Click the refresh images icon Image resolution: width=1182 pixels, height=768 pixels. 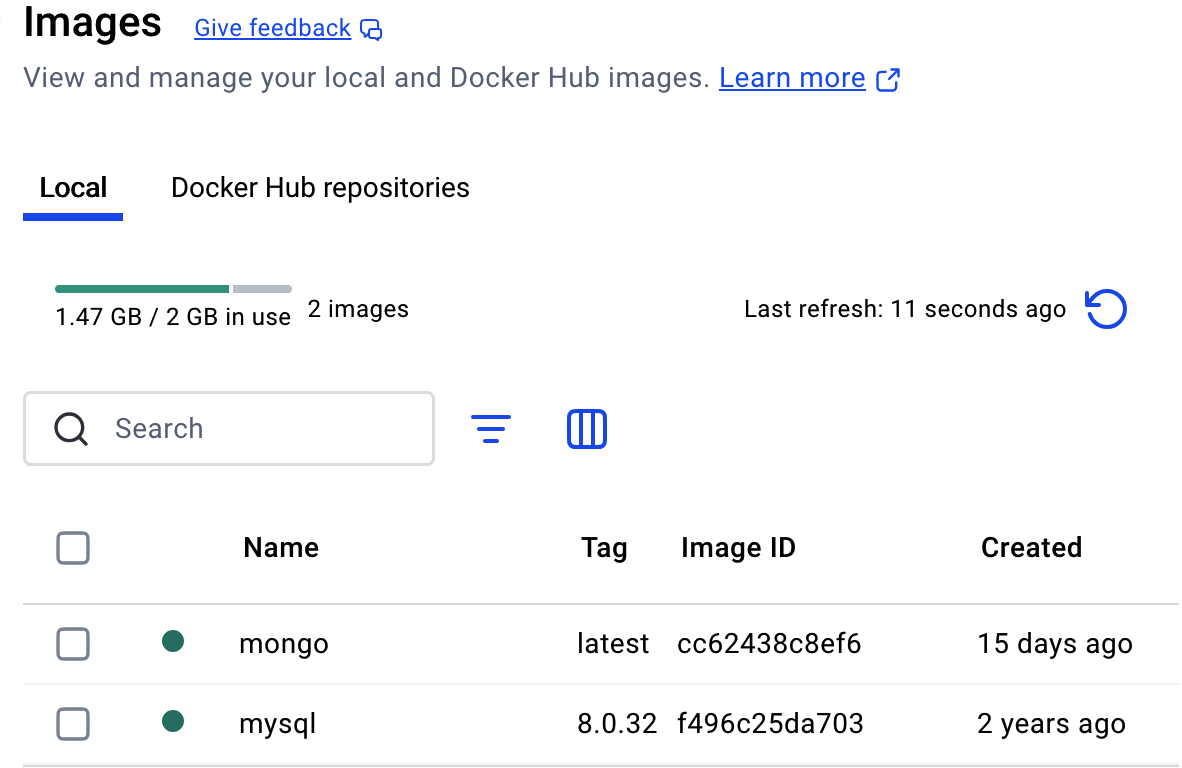click(x=1106, y=310)
